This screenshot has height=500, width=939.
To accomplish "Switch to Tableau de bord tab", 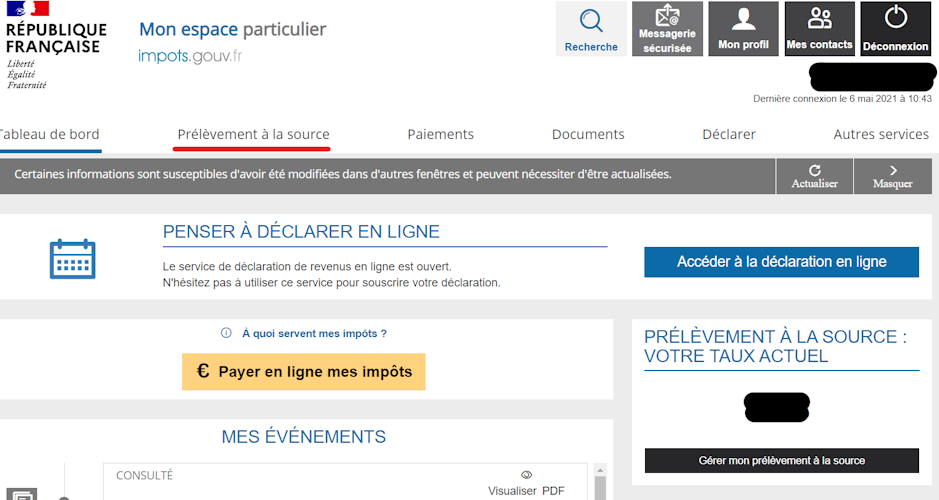I will (49, 135).
